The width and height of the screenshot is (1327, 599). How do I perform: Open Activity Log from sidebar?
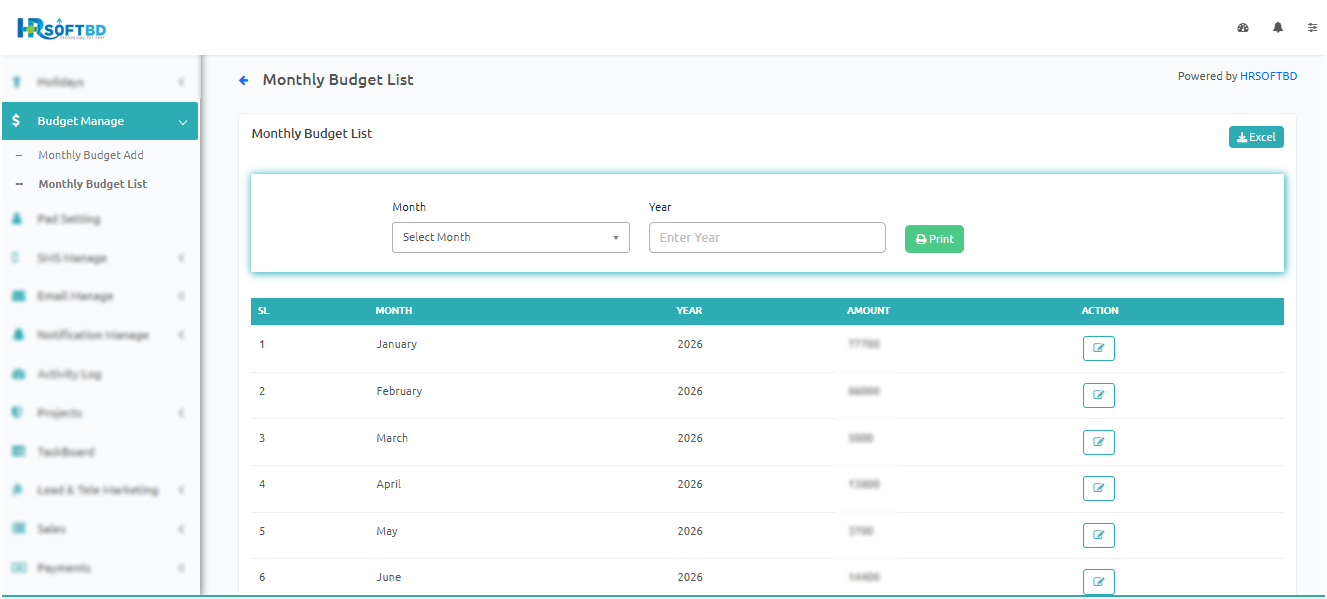point(69,374)
